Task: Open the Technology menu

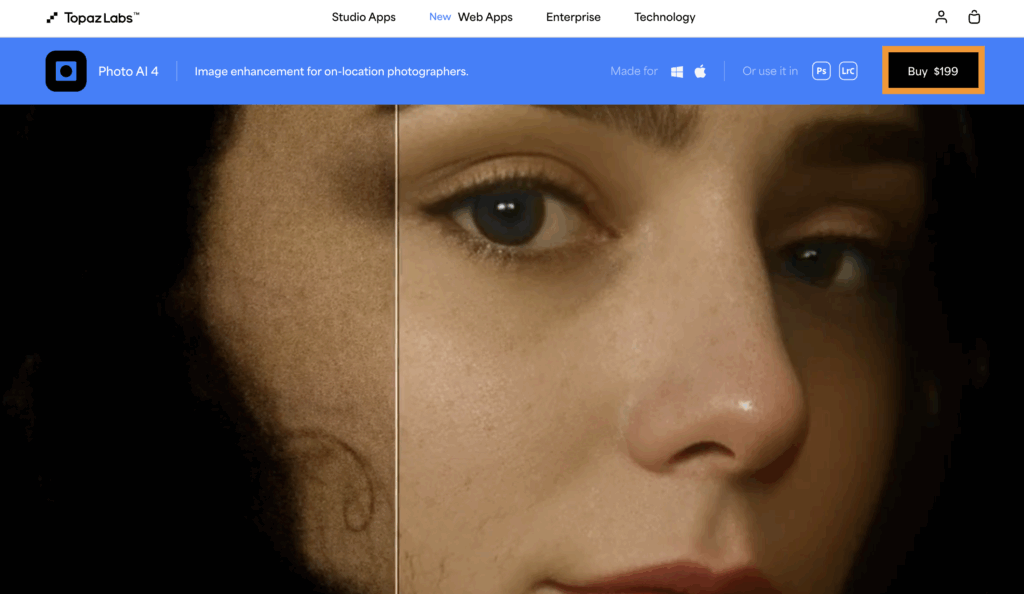Action: pos(665,17)
